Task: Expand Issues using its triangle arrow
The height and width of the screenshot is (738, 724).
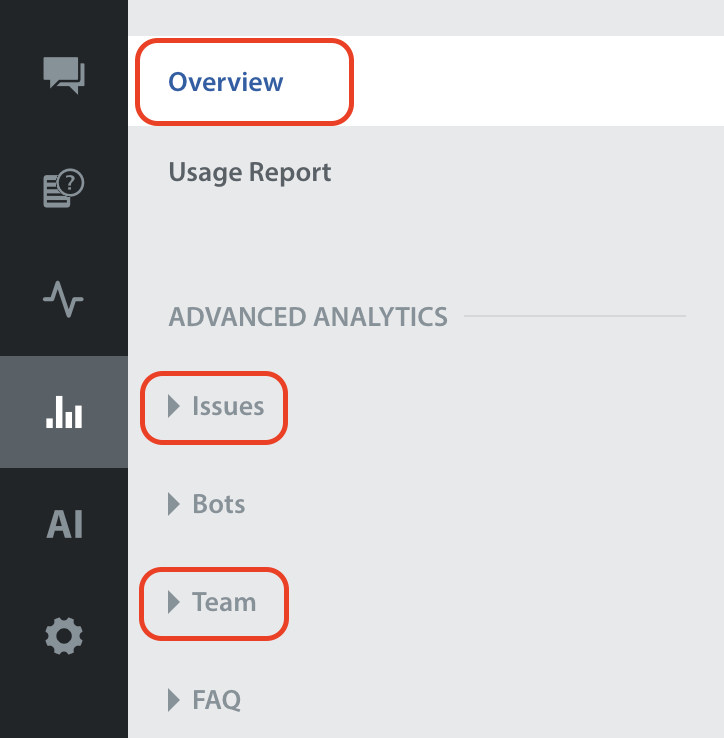Action: tap(174, 406)
